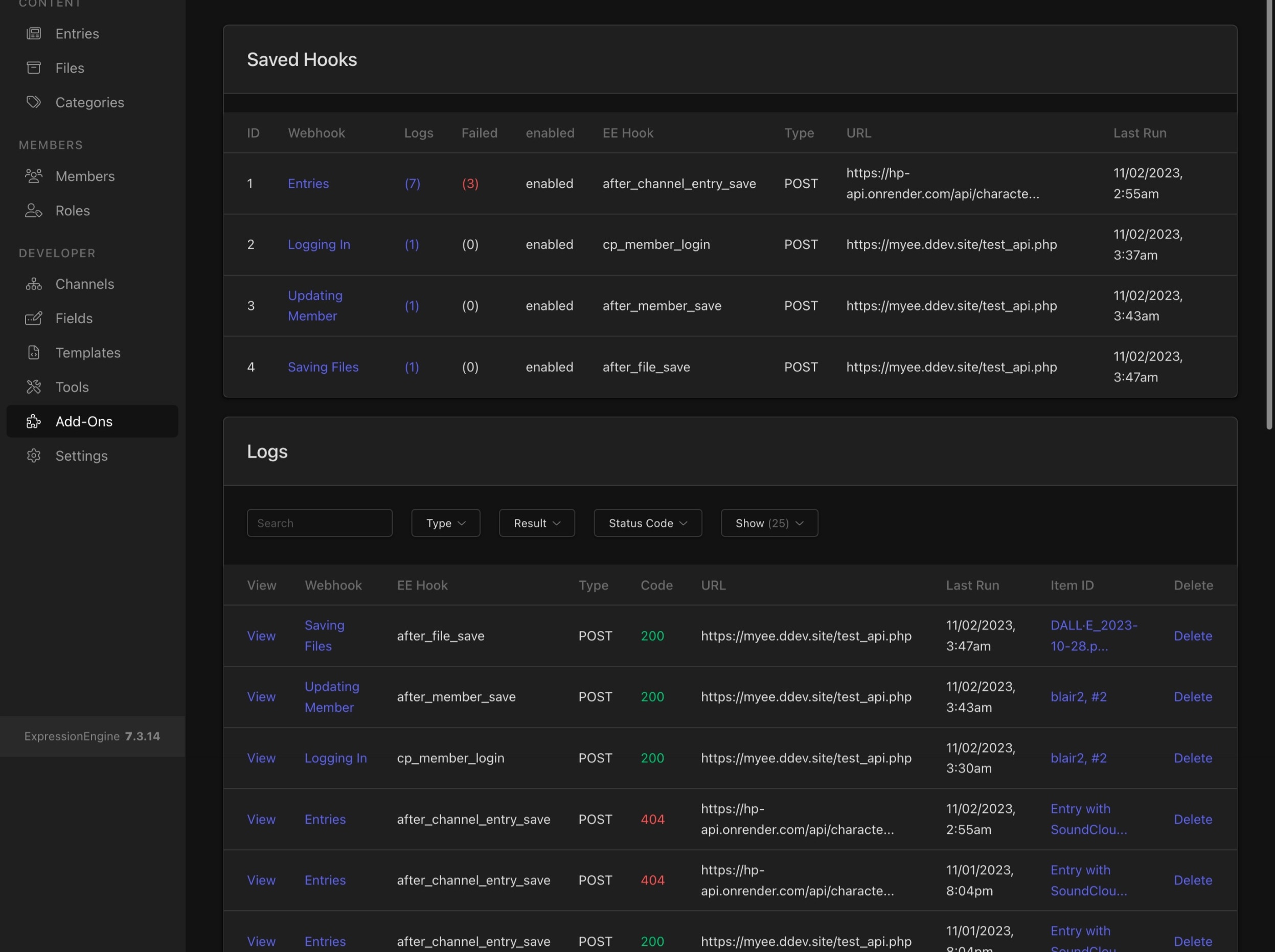The width and height of the screenshot is (1275, 952).
Task: Click the Code column header in Logs
Action: 656,585
